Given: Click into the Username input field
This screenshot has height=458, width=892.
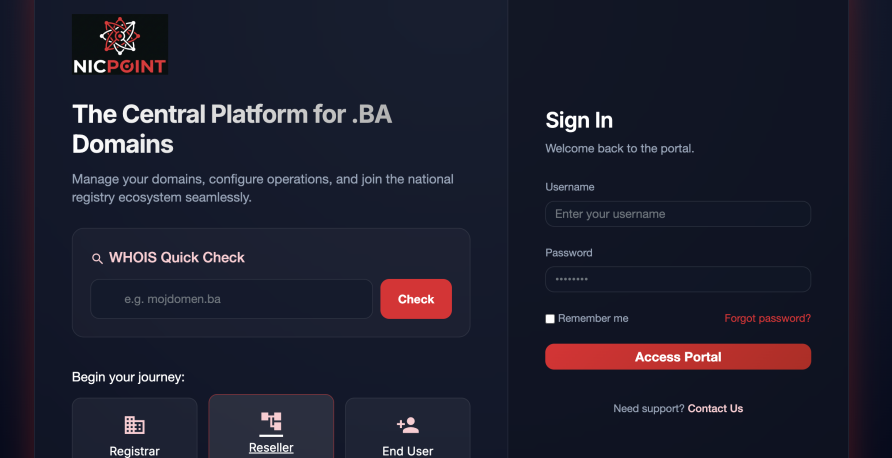Looking at the screenshot, I should 677,214.
